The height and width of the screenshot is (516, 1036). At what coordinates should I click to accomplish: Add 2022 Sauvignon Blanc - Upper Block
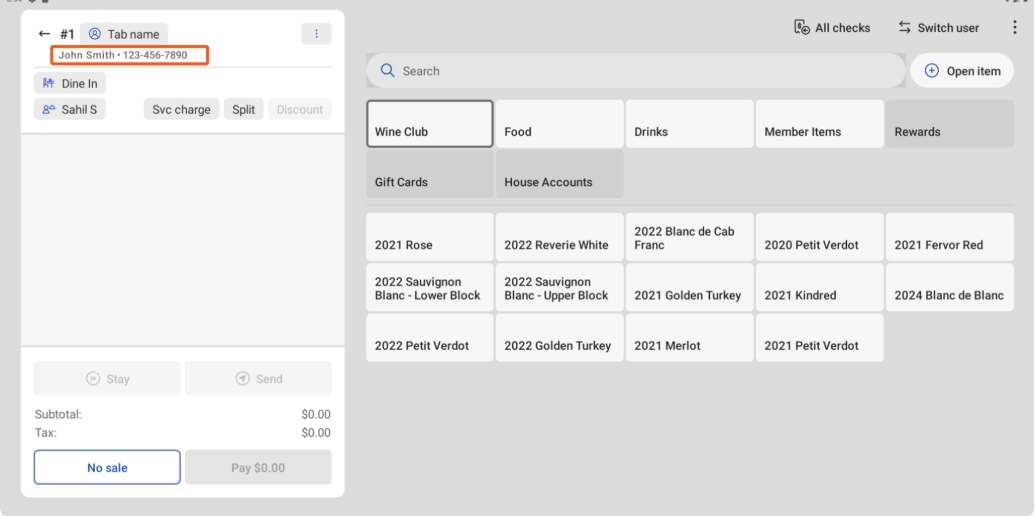tap(560, 287)
